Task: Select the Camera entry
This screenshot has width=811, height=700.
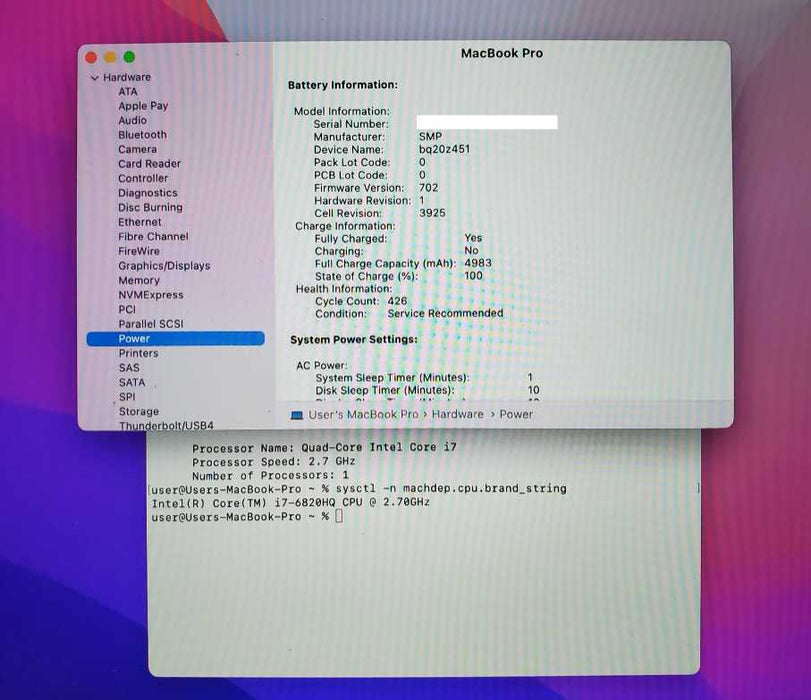Action: pos(137,150)
